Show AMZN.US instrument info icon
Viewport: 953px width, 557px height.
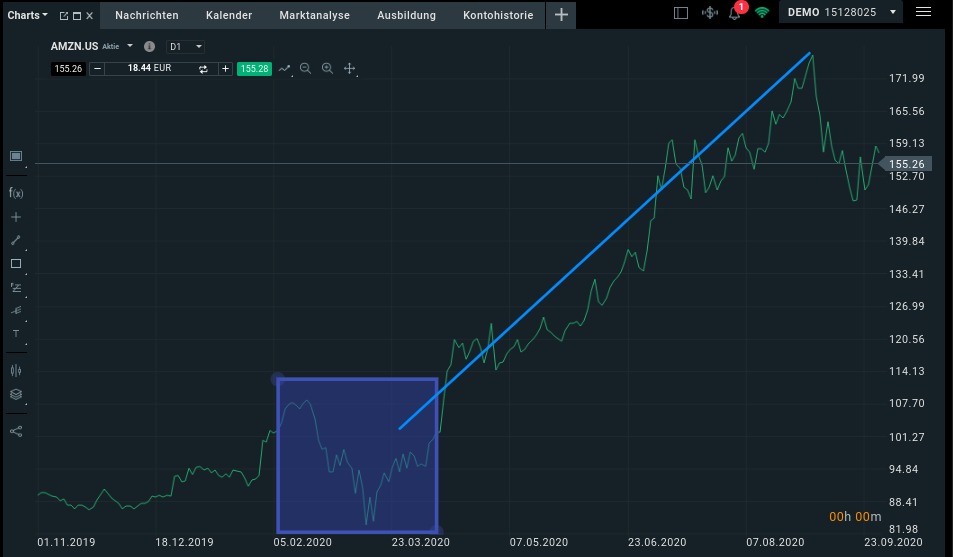point(150,46)
